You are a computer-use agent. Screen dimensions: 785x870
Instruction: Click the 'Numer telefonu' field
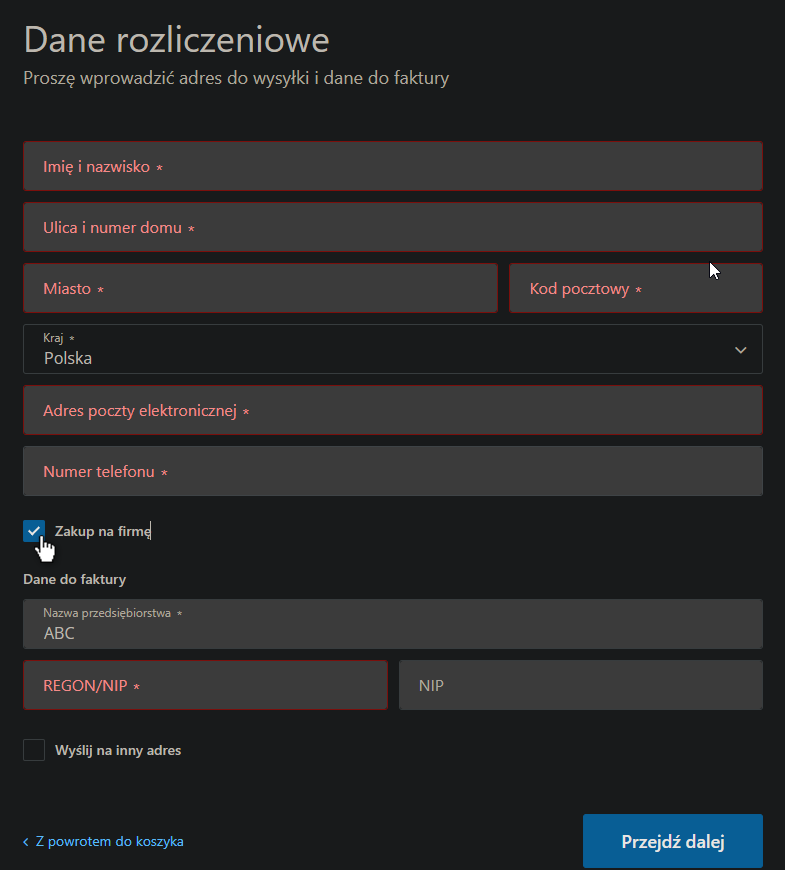coord(392,471)
